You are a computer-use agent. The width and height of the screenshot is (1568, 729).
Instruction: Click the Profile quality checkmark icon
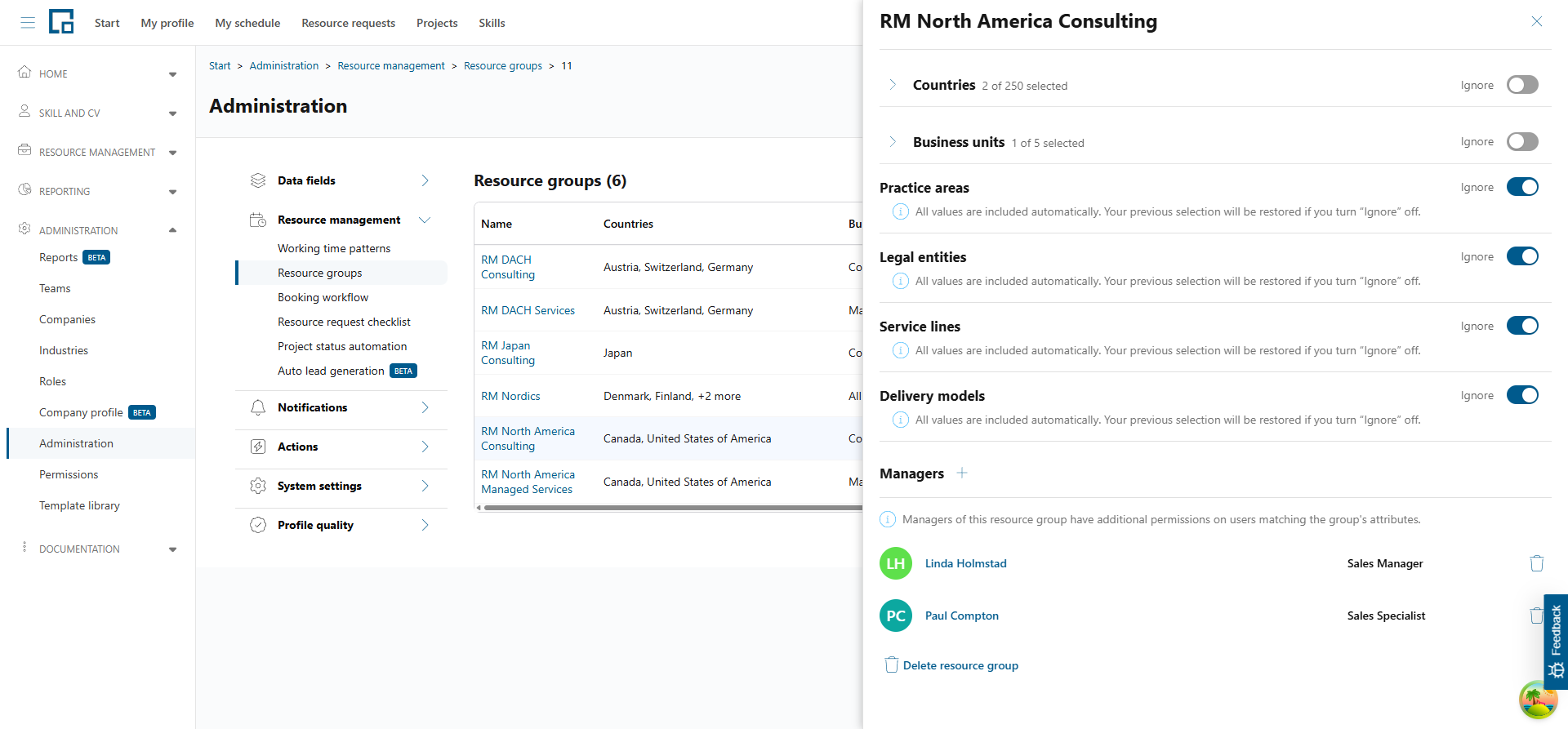(x=258, y=525)
